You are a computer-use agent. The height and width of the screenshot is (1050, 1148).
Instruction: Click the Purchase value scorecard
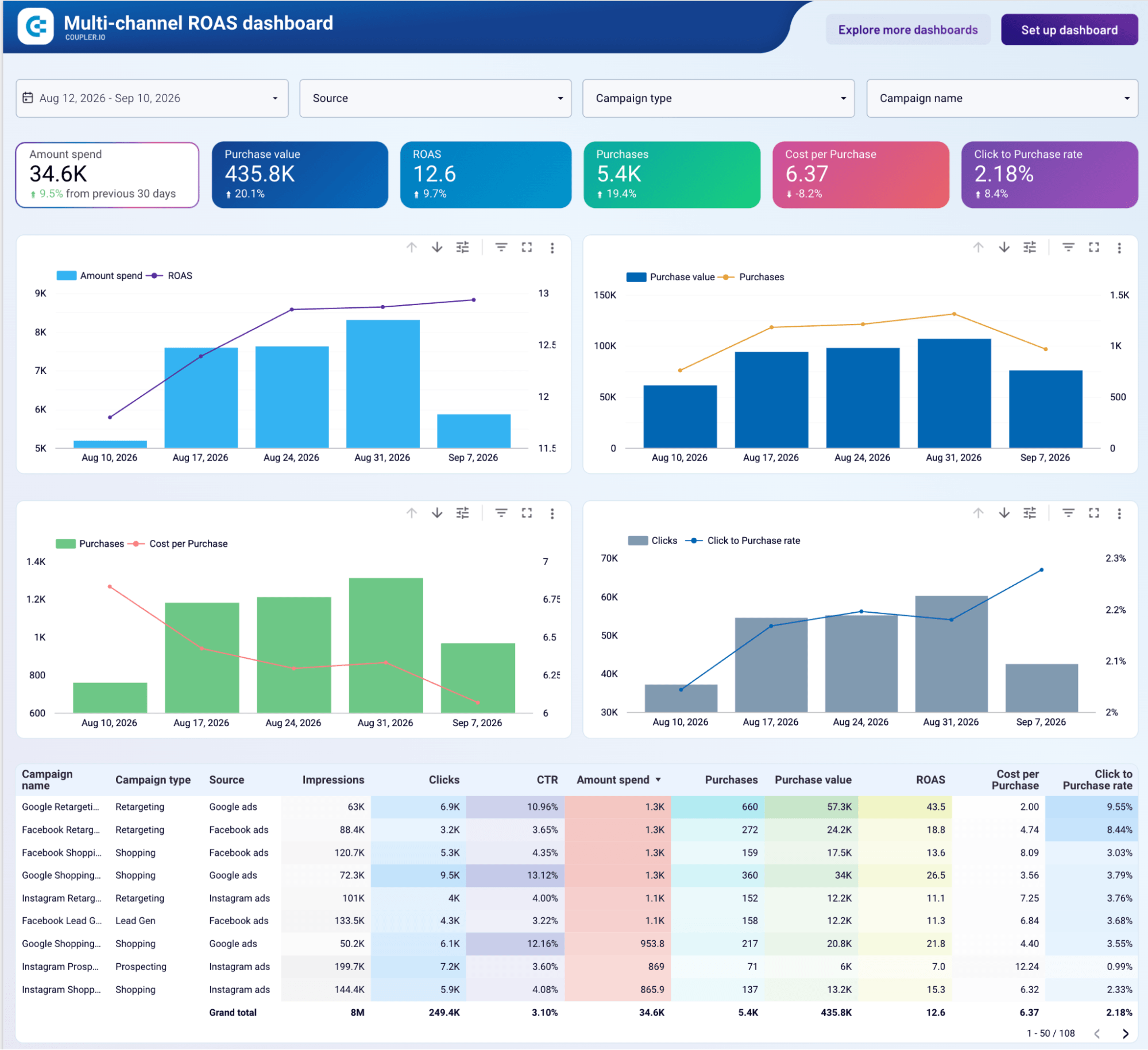[300, 175]
